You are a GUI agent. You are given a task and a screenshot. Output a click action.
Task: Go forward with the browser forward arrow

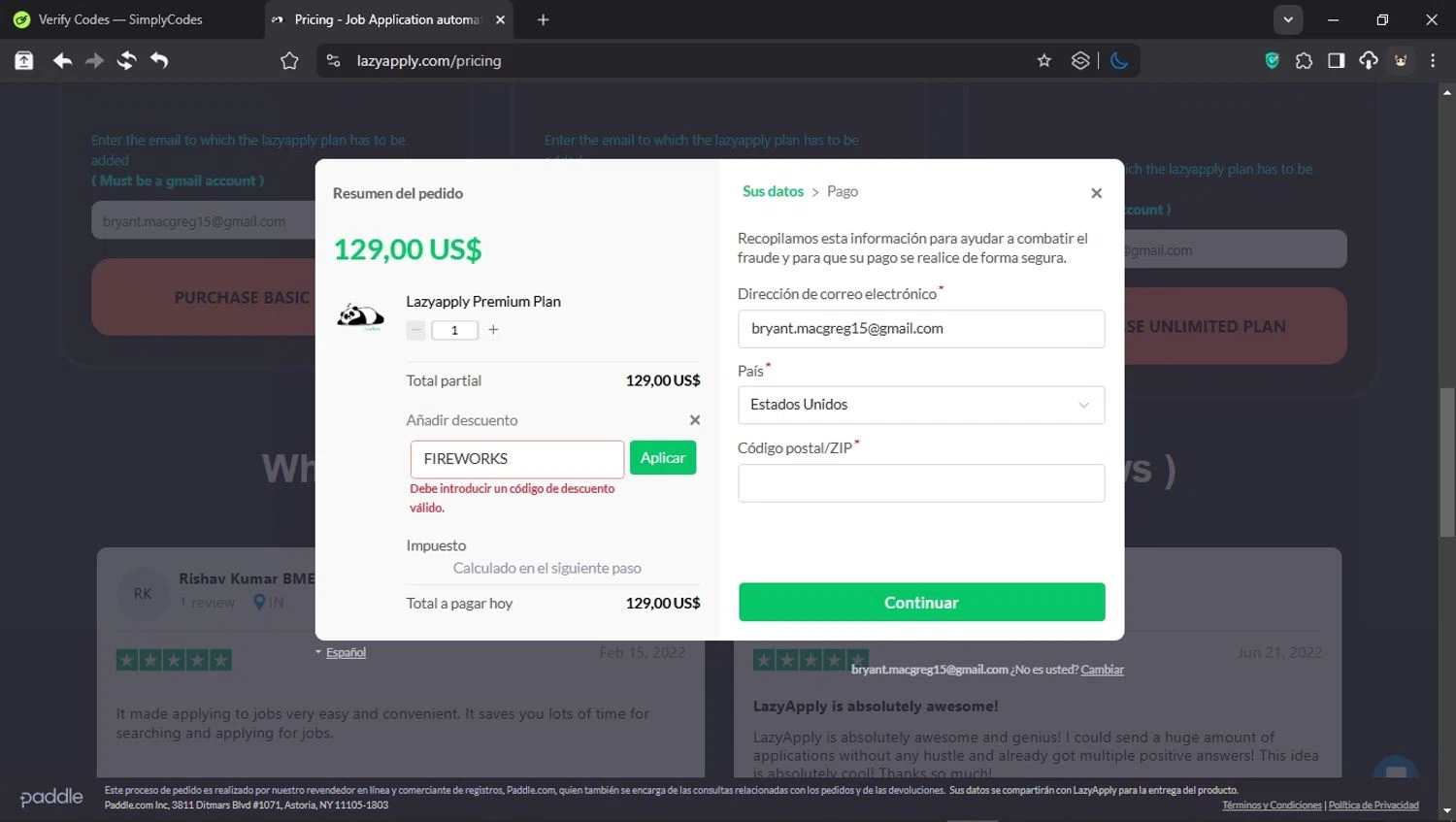click(94, 60)
